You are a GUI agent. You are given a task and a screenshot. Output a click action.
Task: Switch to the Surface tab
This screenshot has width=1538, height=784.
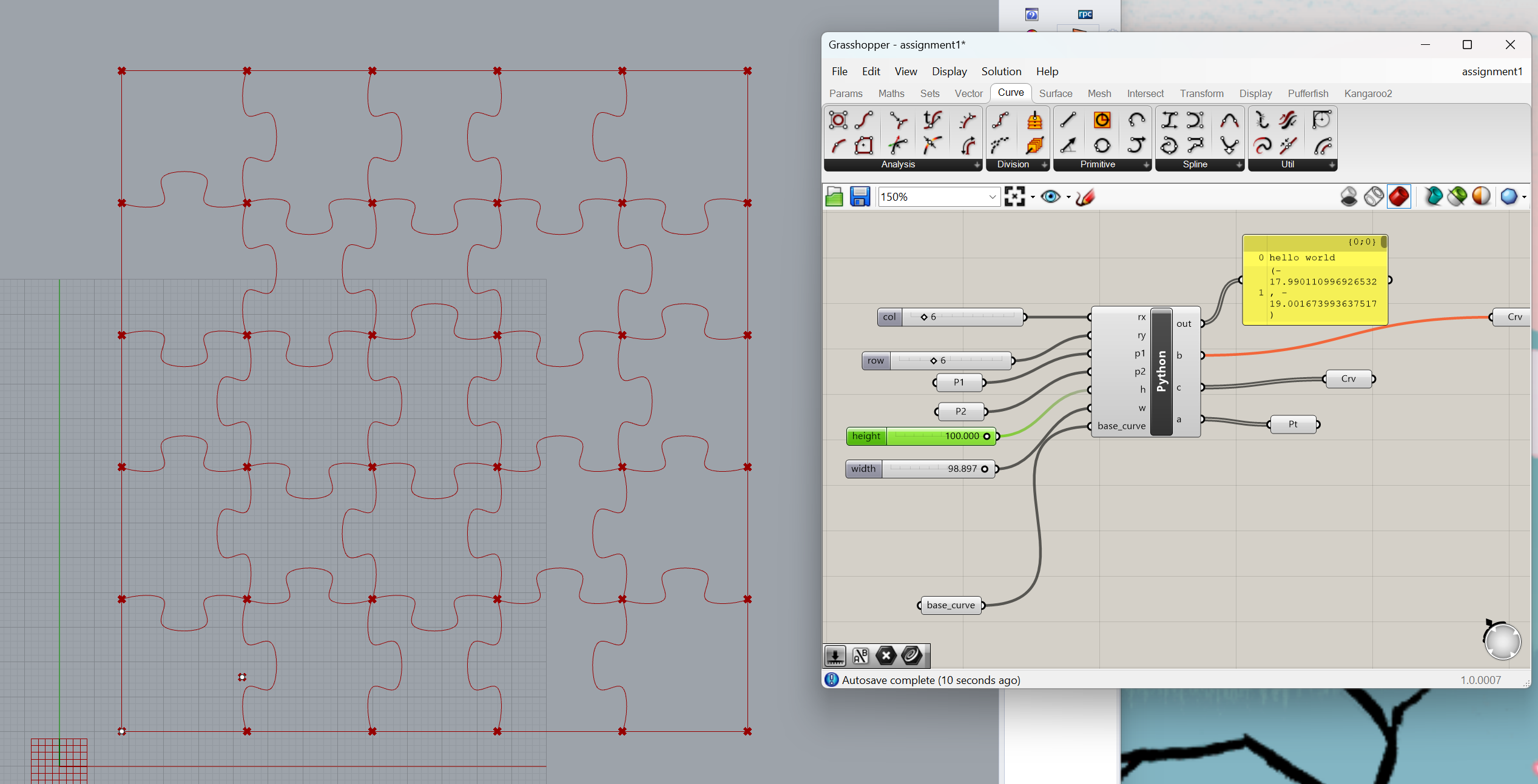[1056, 93]
